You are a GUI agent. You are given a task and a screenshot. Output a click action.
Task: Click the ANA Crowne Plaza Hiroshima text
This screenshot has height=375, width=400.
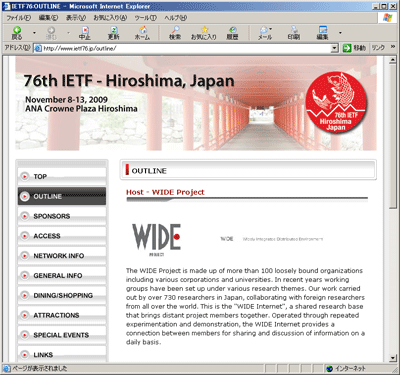[81, 109]
